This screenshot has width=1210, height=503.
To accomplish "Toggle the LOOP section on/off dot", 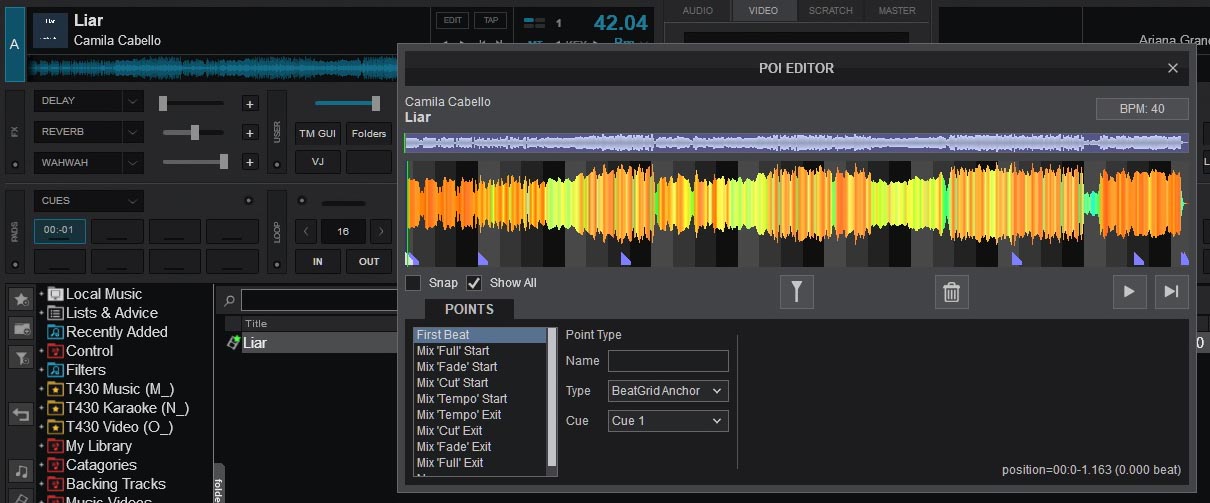I will [x=277, y=266].
